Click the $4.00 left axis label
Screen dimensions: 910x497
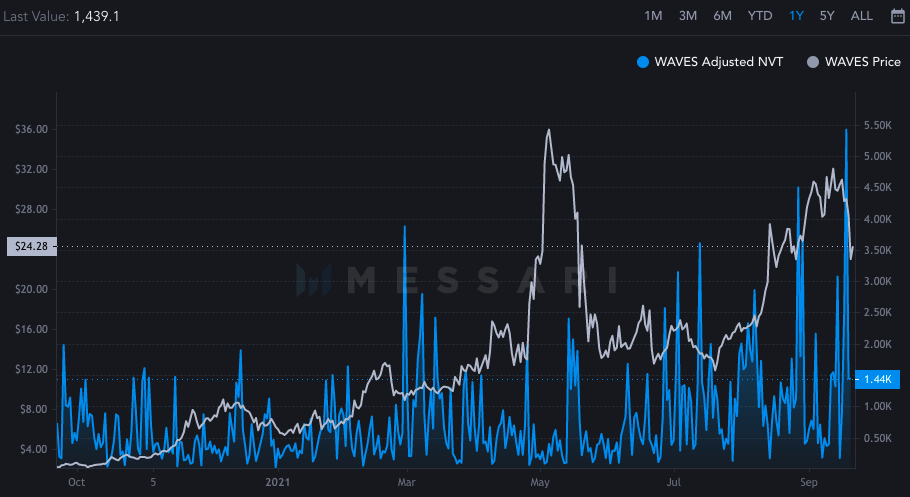pyautogui.click(x=34, y=449)
